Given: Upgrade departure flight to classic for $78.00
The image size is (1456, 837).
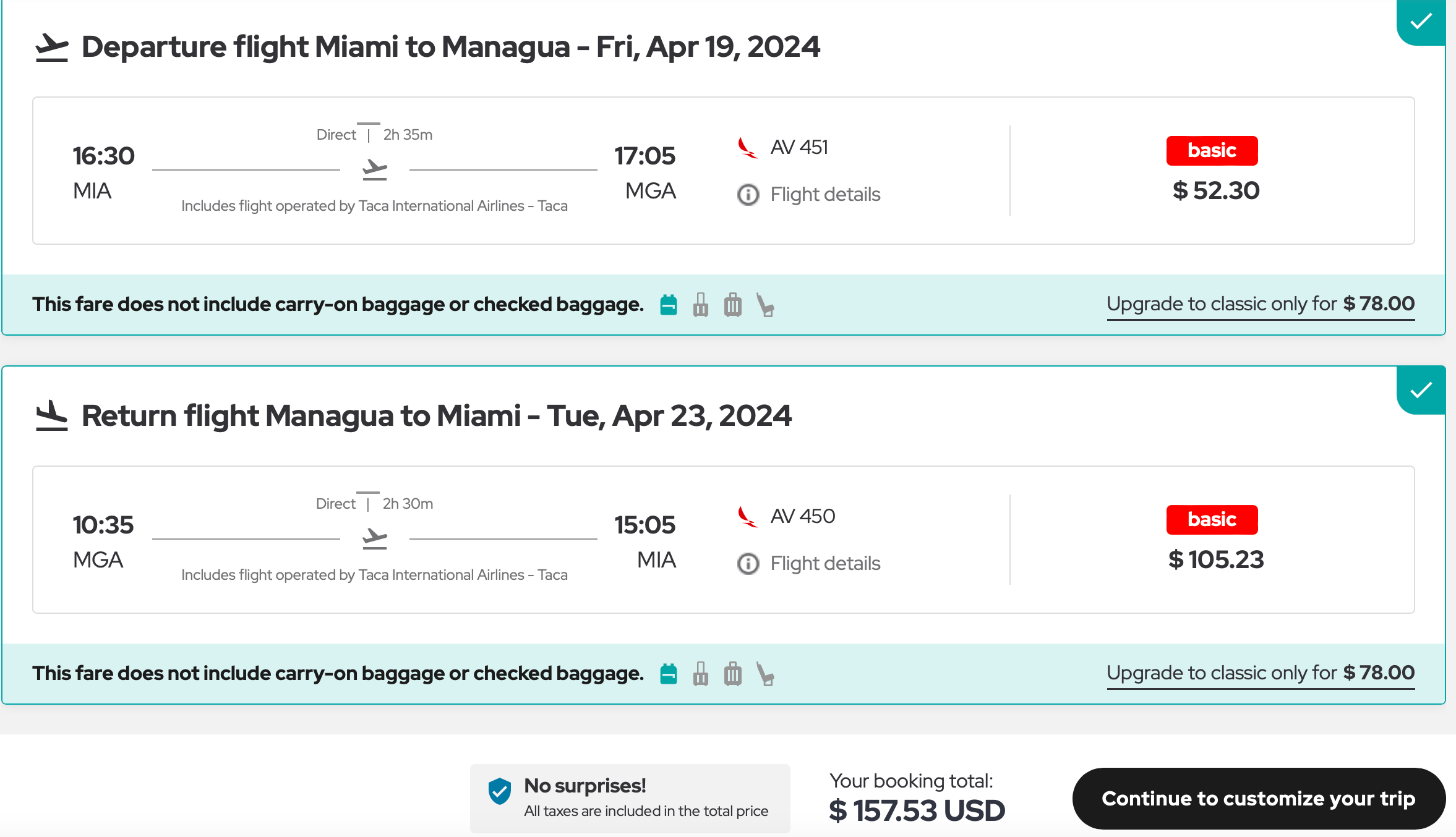Looking at the screenshot, I should pos(1260,304).
